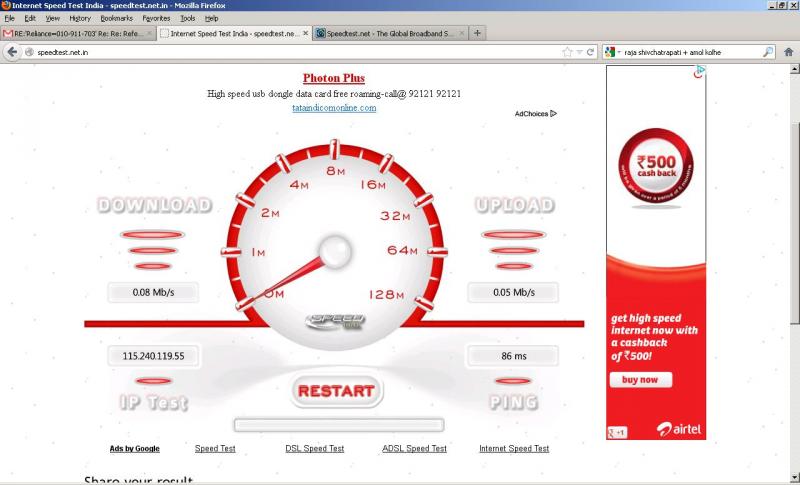Screen dimensions: 800x485
Task: Click the AdChoices icon near the ad
Action: (554, 114)
